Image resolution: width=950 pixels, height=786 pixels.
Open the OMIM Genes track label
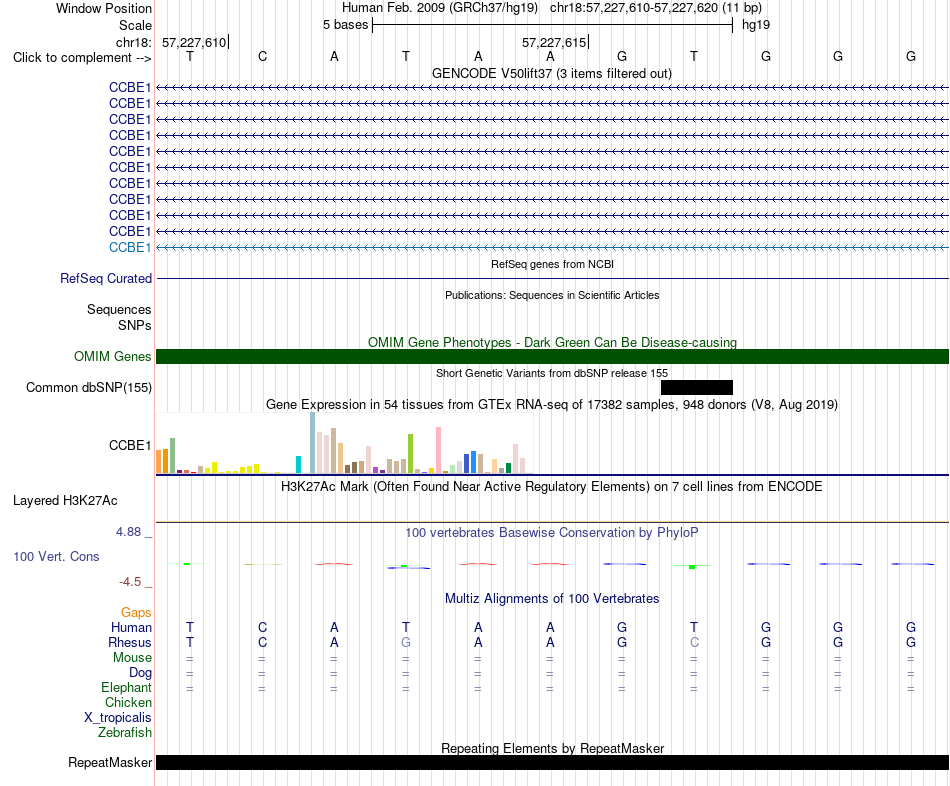pos(112,356)
